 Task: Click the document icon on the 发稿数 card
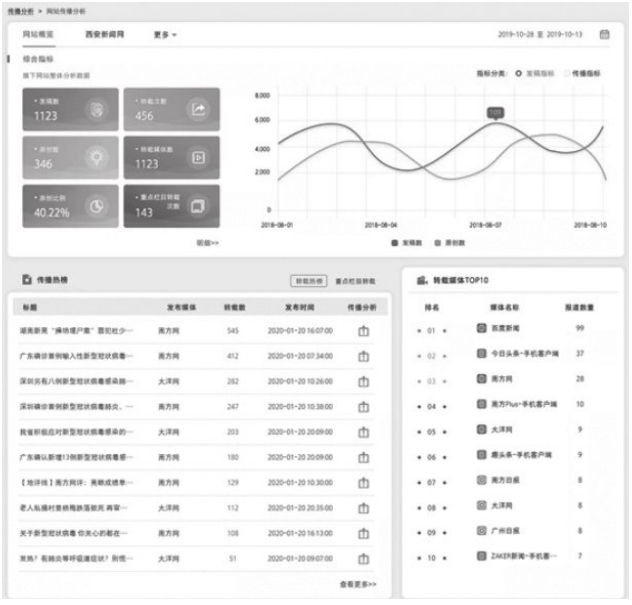coord(97,109)
